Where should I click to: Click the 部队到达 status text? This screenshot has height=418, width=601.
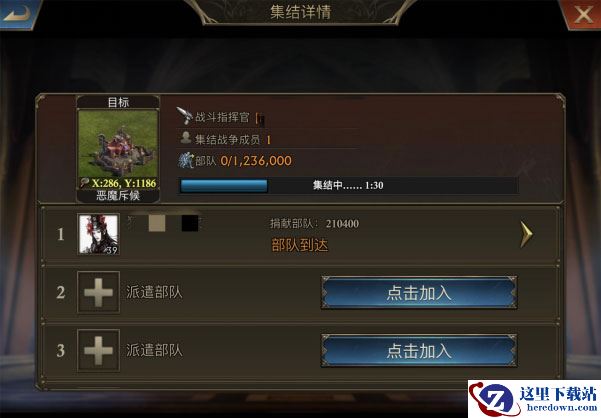[300, 245]
